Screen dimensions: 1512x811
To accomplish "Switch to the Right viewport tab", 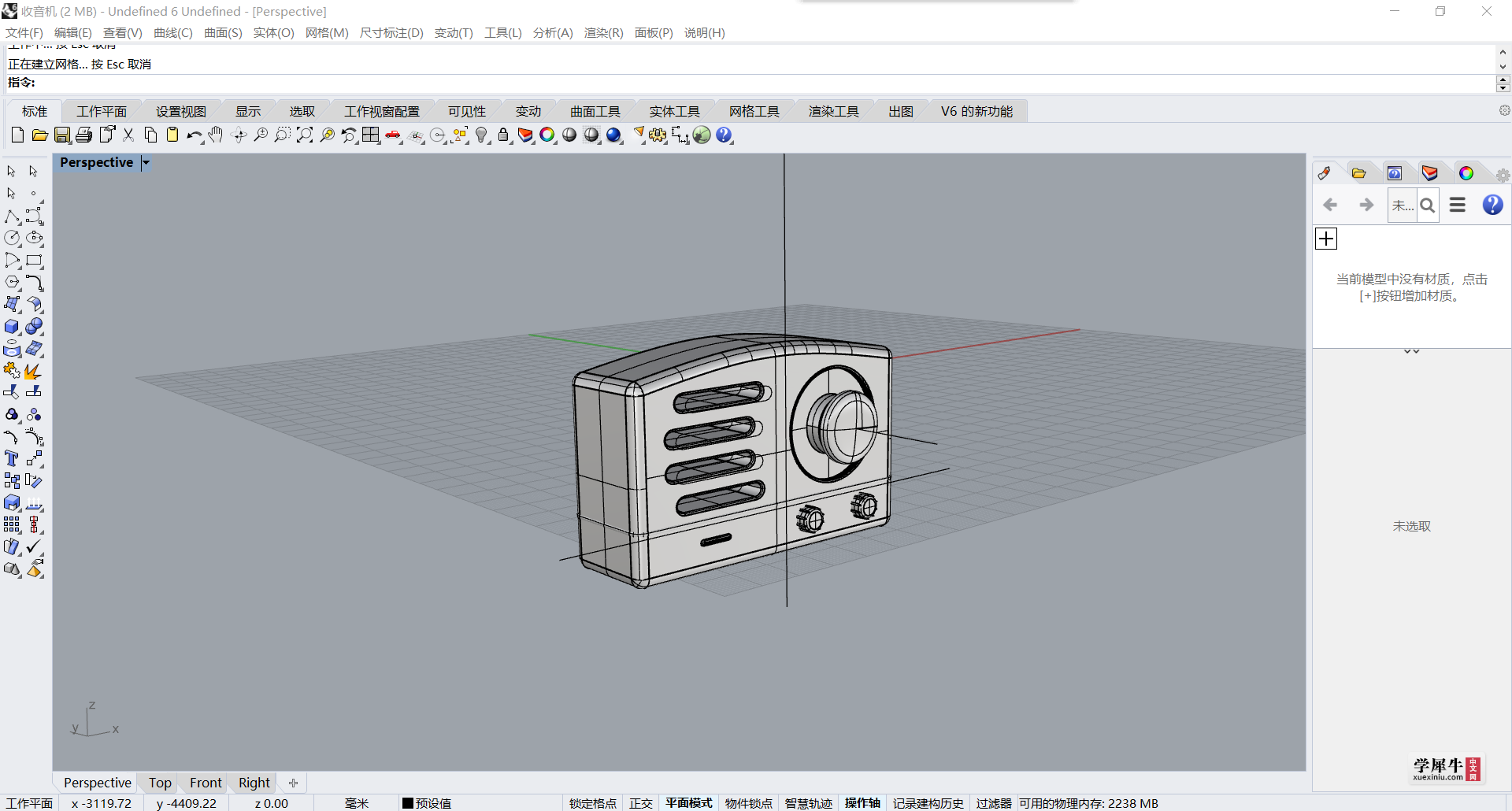I will tap(254, 783).
